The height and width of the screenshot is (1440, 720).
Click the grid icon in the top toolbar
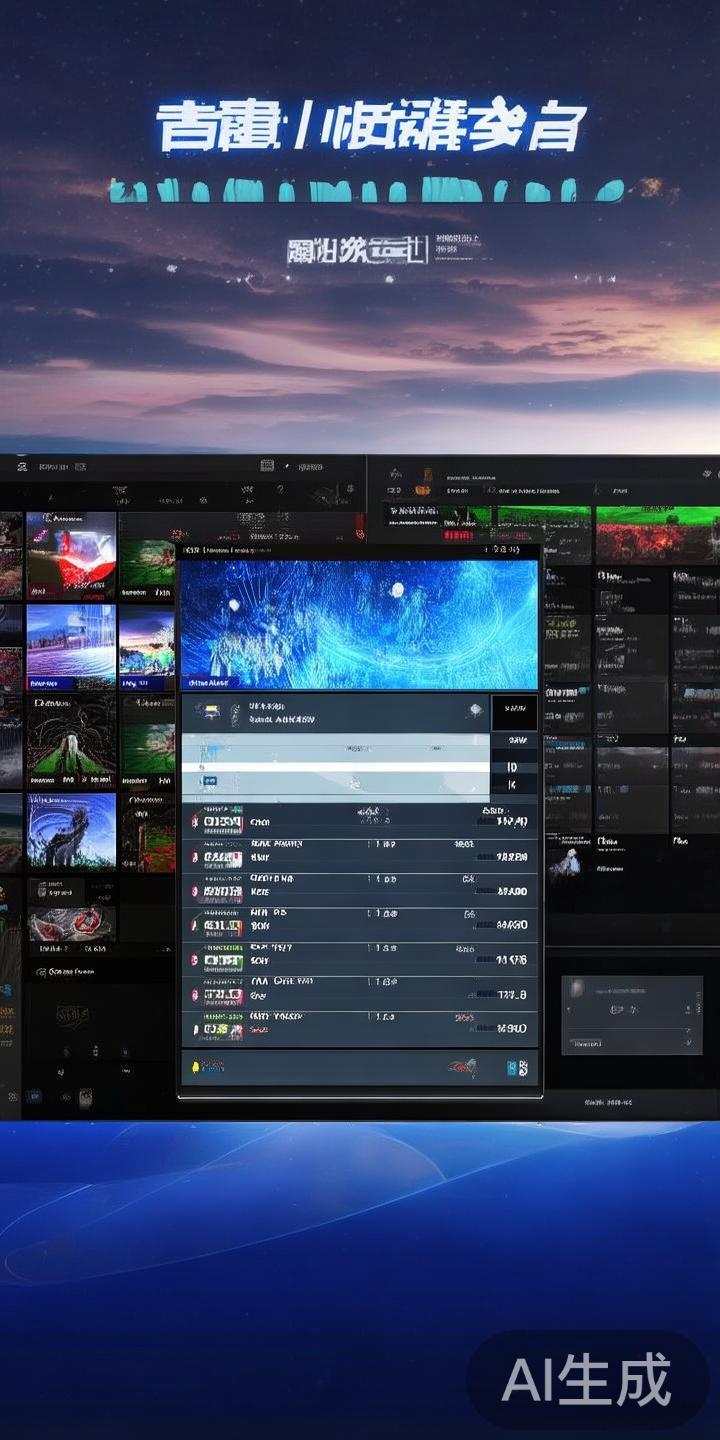266,466
